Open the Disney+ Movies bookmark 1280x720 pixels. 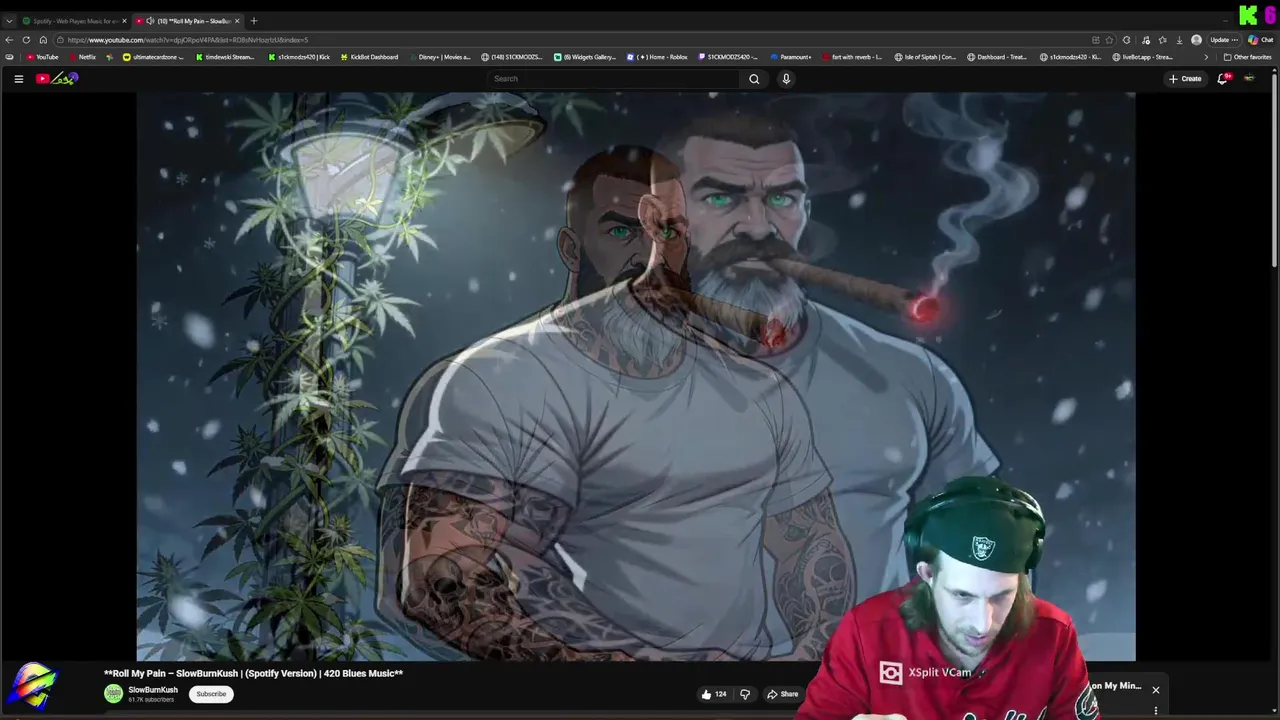click(x=440, y=57)
